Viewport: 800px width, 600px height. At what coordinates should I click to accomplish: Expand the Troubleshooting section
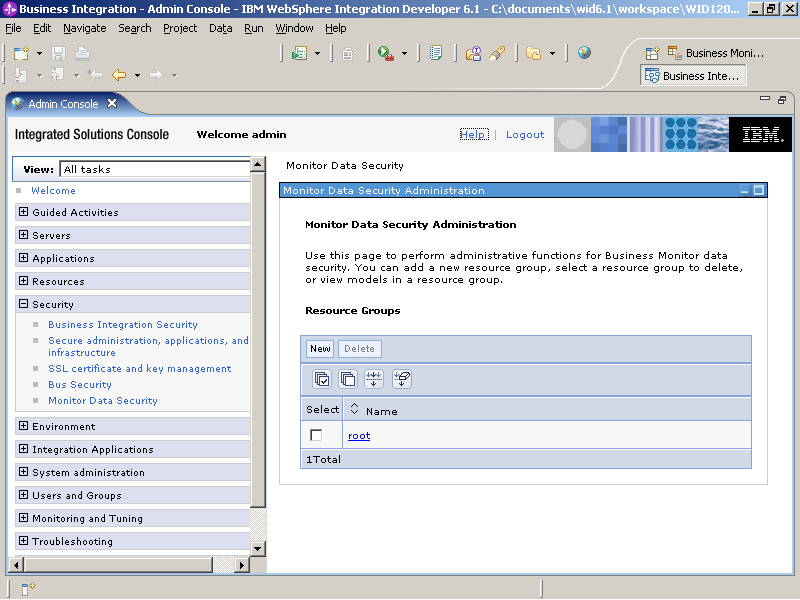click(23, 540)
